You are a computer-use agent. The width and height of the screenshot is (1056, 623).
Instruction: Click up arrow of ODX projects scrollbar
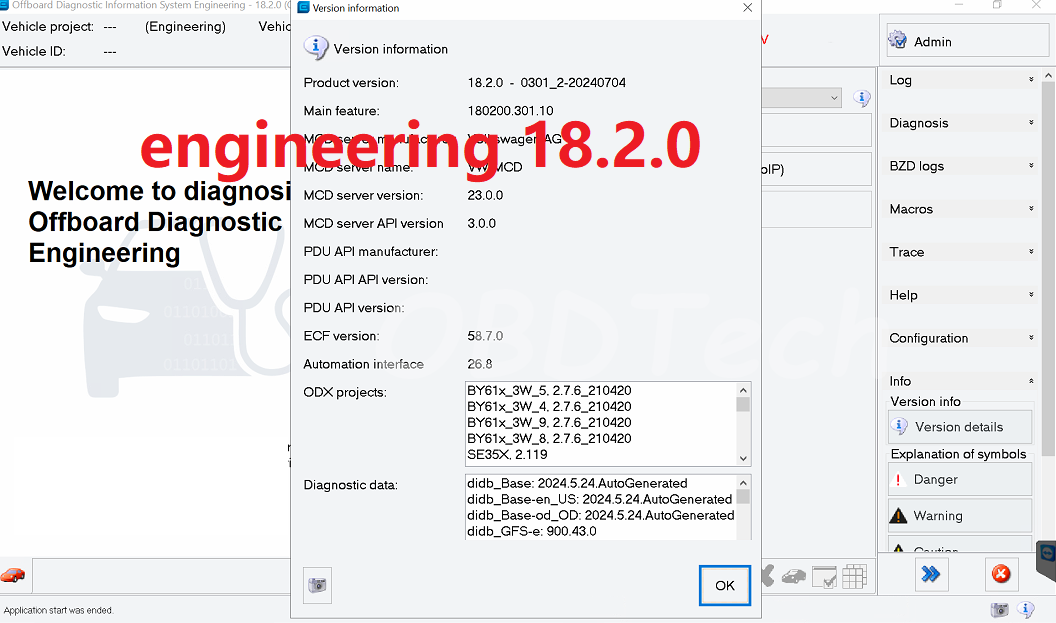pyautogui.click(x=743, y=391)
